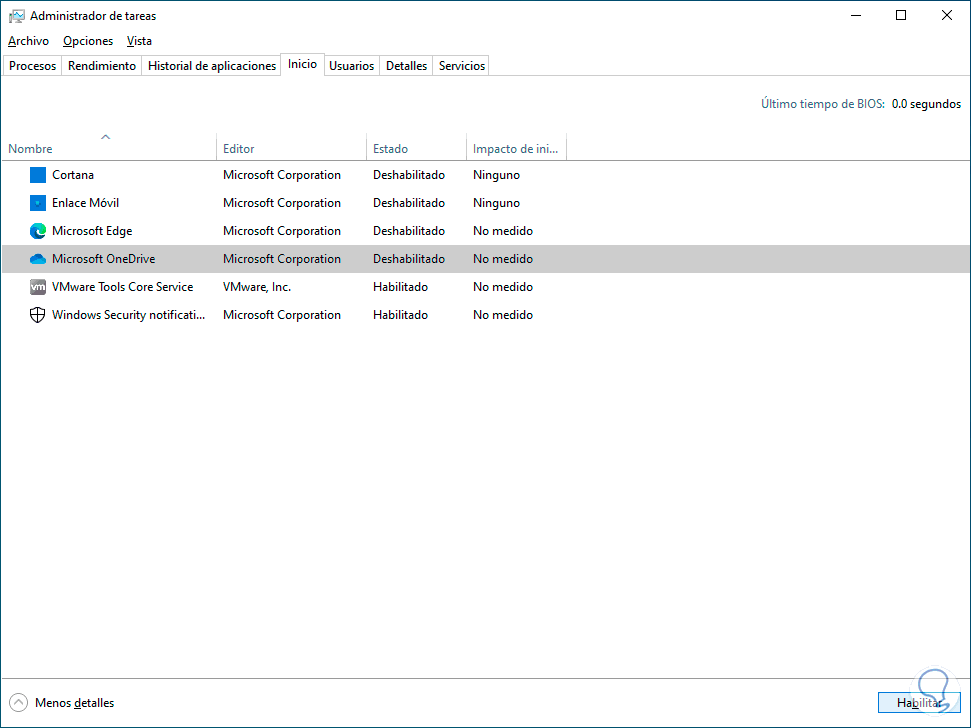This screenshot has height=728, width=971.
Task: Minimize the Administrador de tareas window
Action: (856, 15)
